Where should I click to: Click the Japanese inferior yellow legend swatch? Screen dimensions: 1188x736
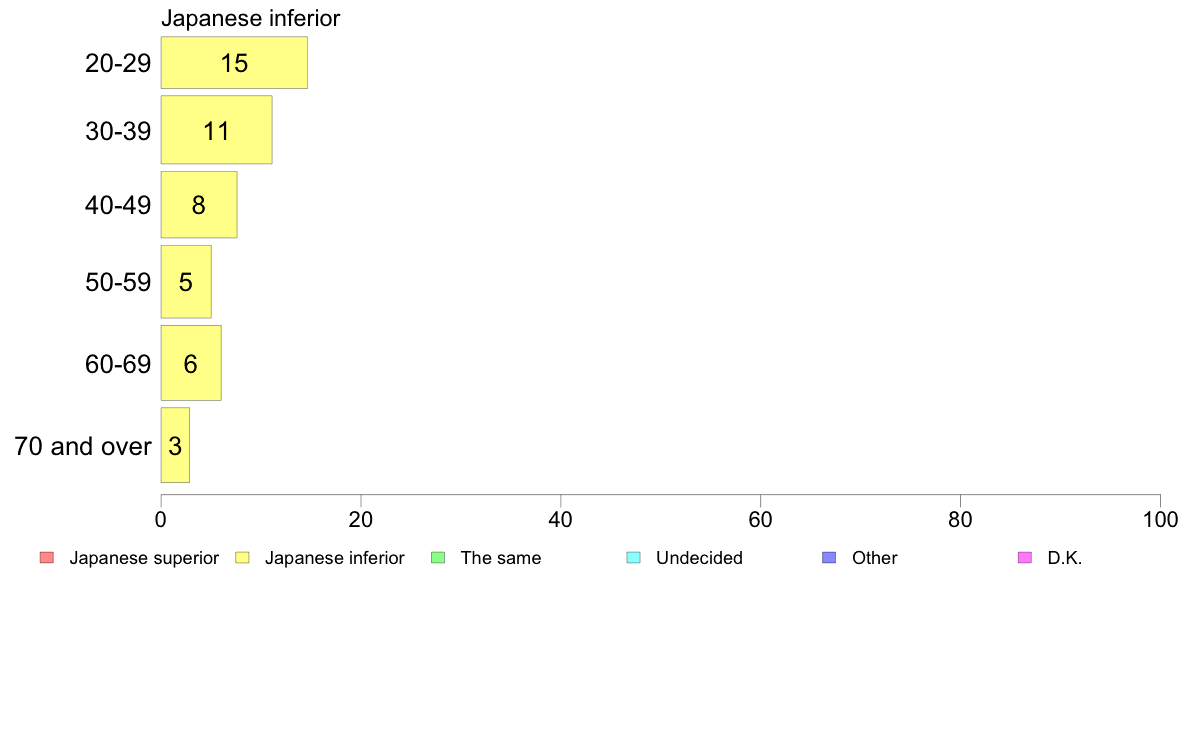242,558
